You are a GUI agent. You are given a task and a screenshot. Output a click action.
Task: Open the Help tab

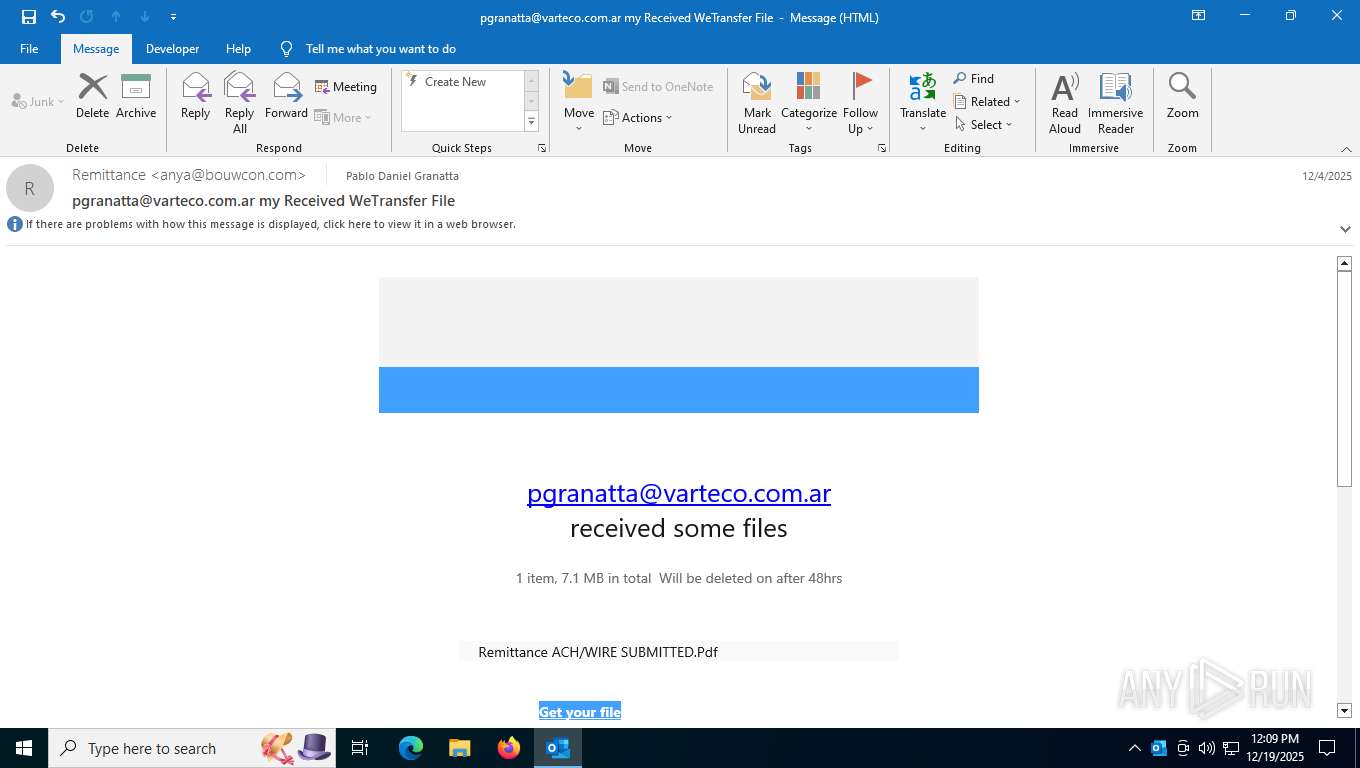(238, 48)
